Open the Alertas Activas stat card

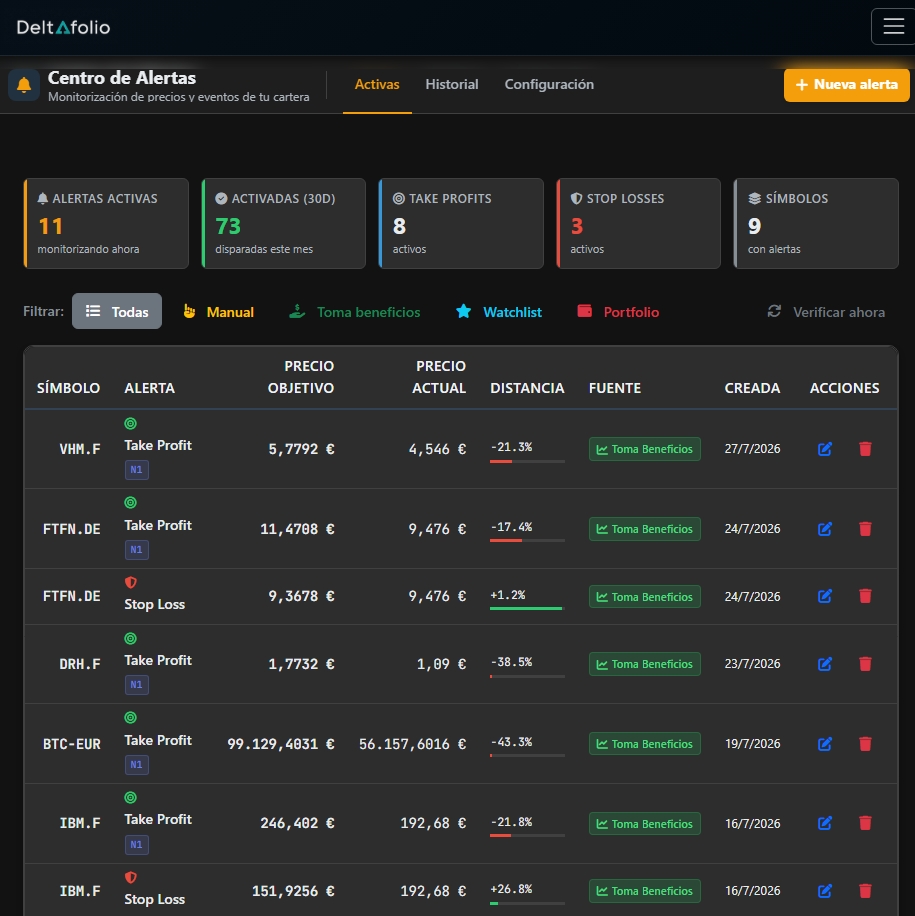106,224
